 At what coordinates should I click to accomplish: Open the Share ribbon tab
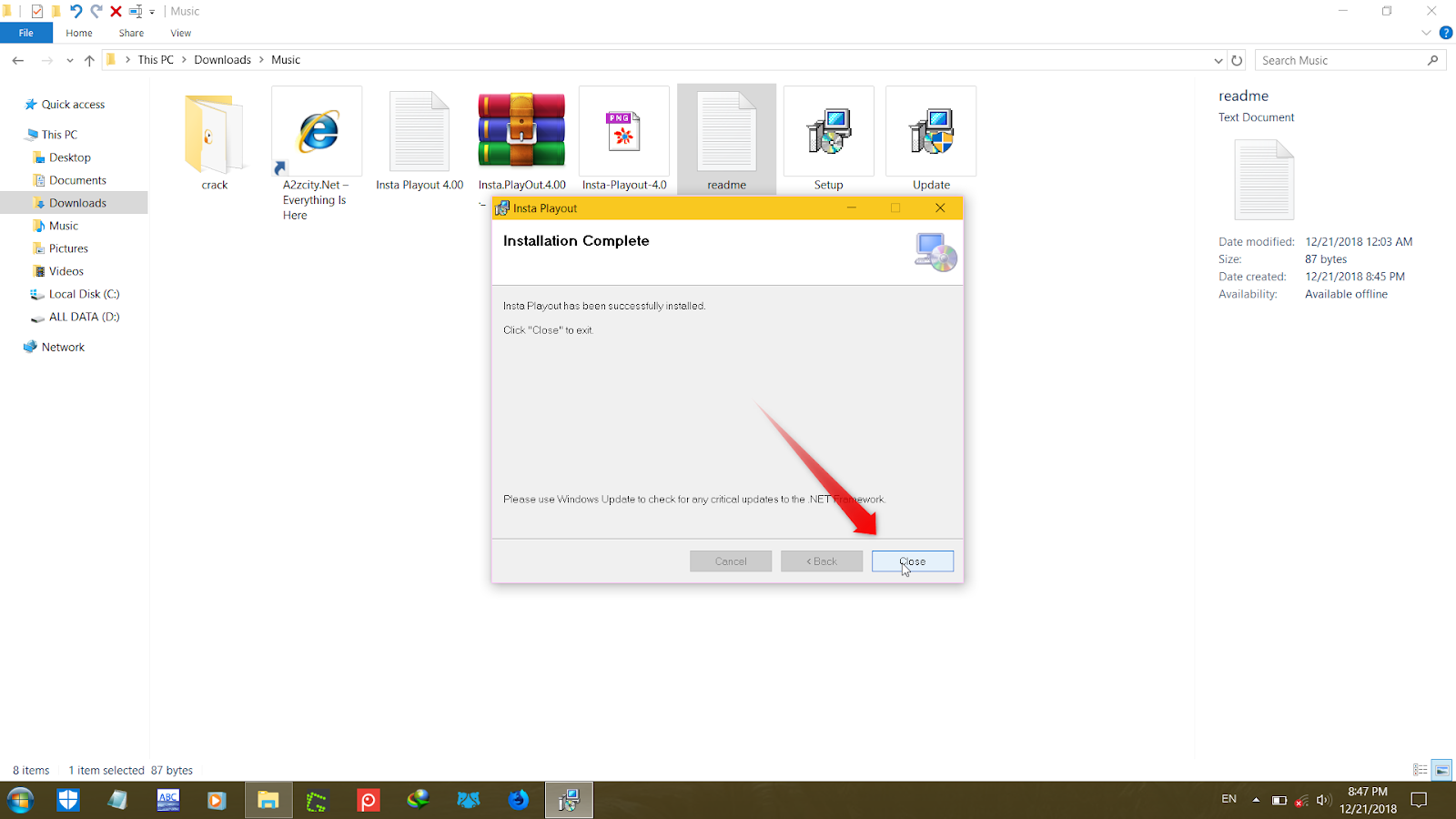pos(131,33)
